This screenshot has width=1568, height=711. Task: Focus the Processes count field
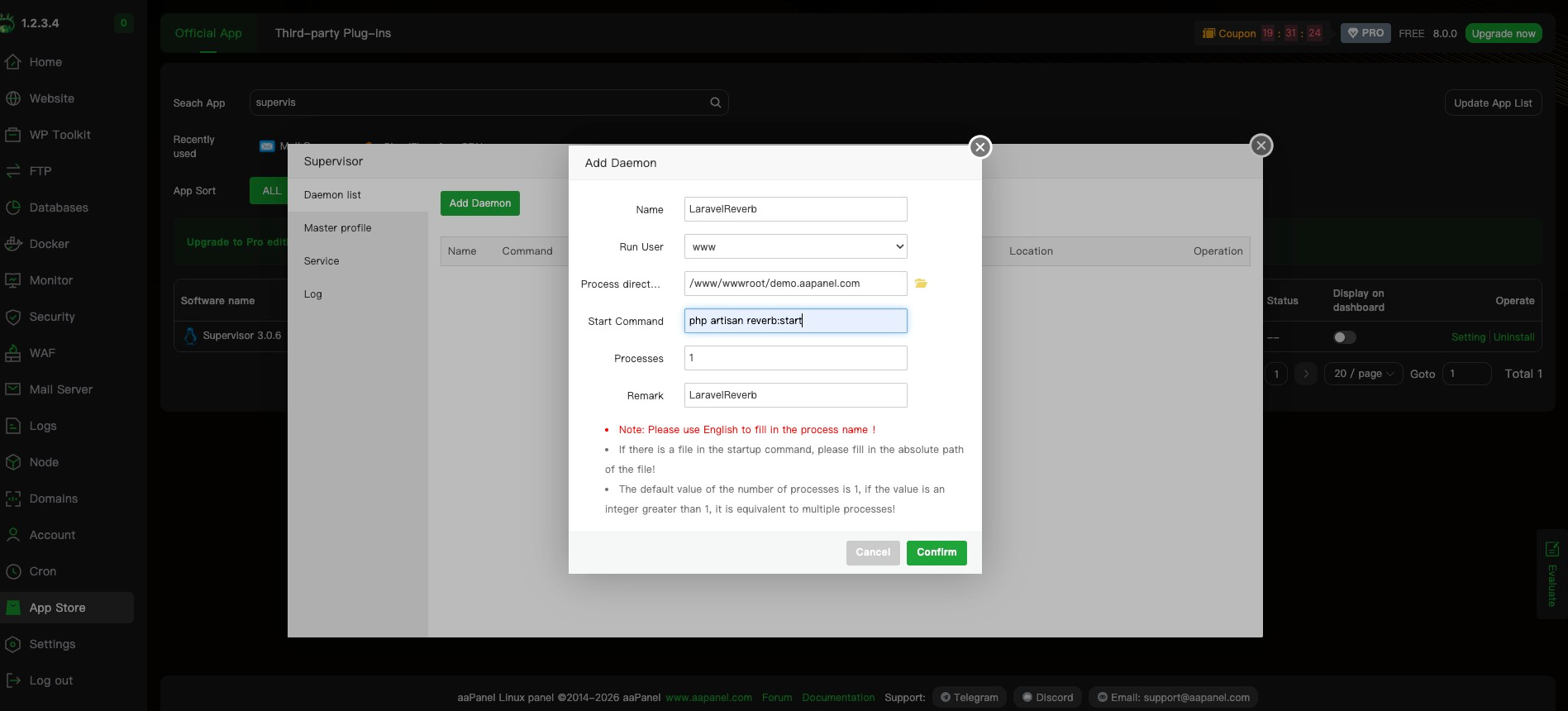click(796, 358)
